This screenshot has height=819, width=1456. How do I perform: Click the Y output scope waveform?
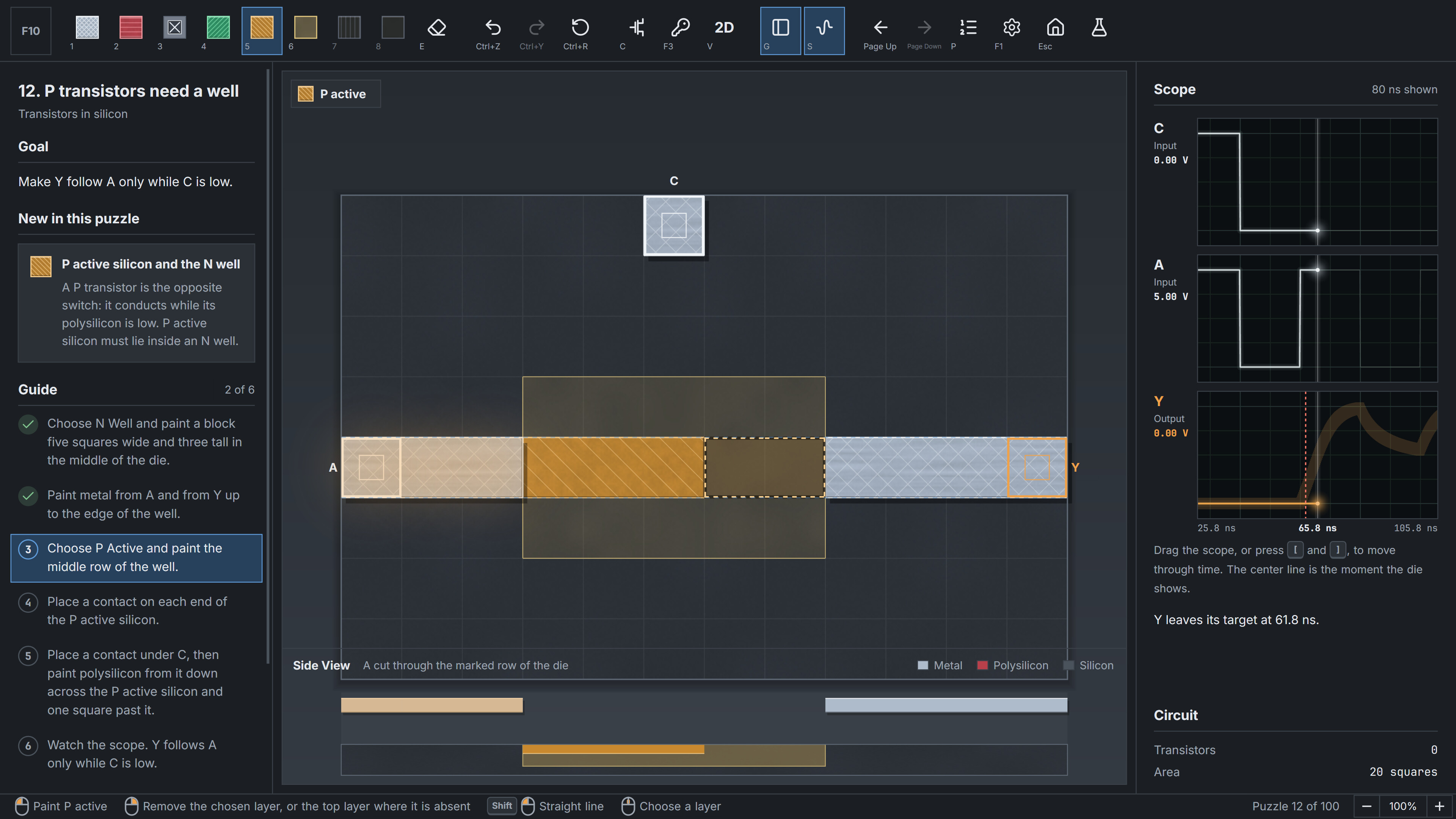click(1317, 455)
